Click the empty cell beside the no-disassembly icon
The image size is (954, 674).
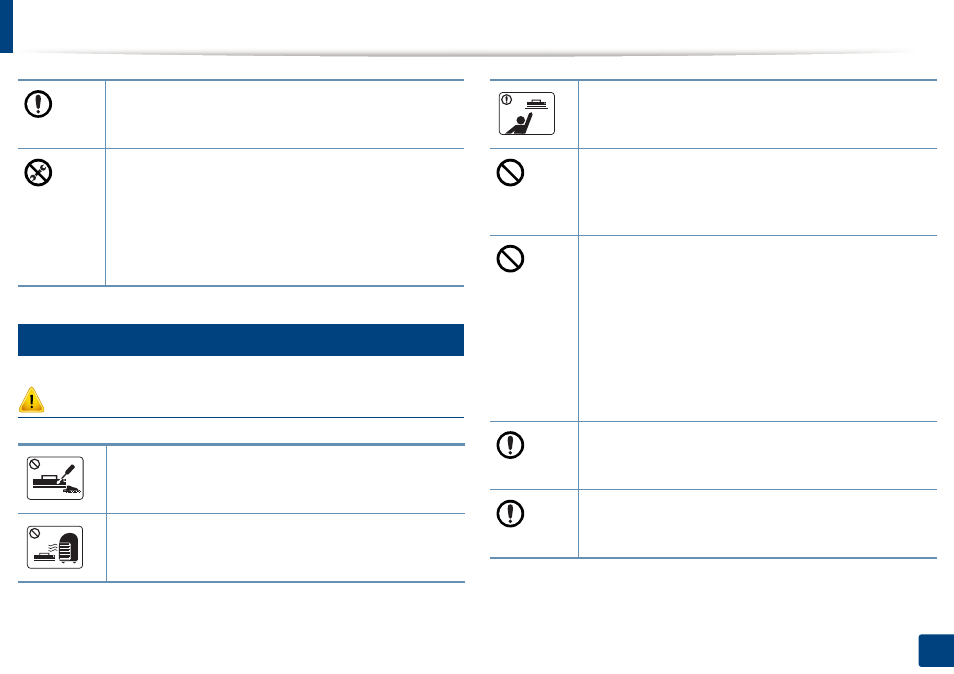point(285,217)
